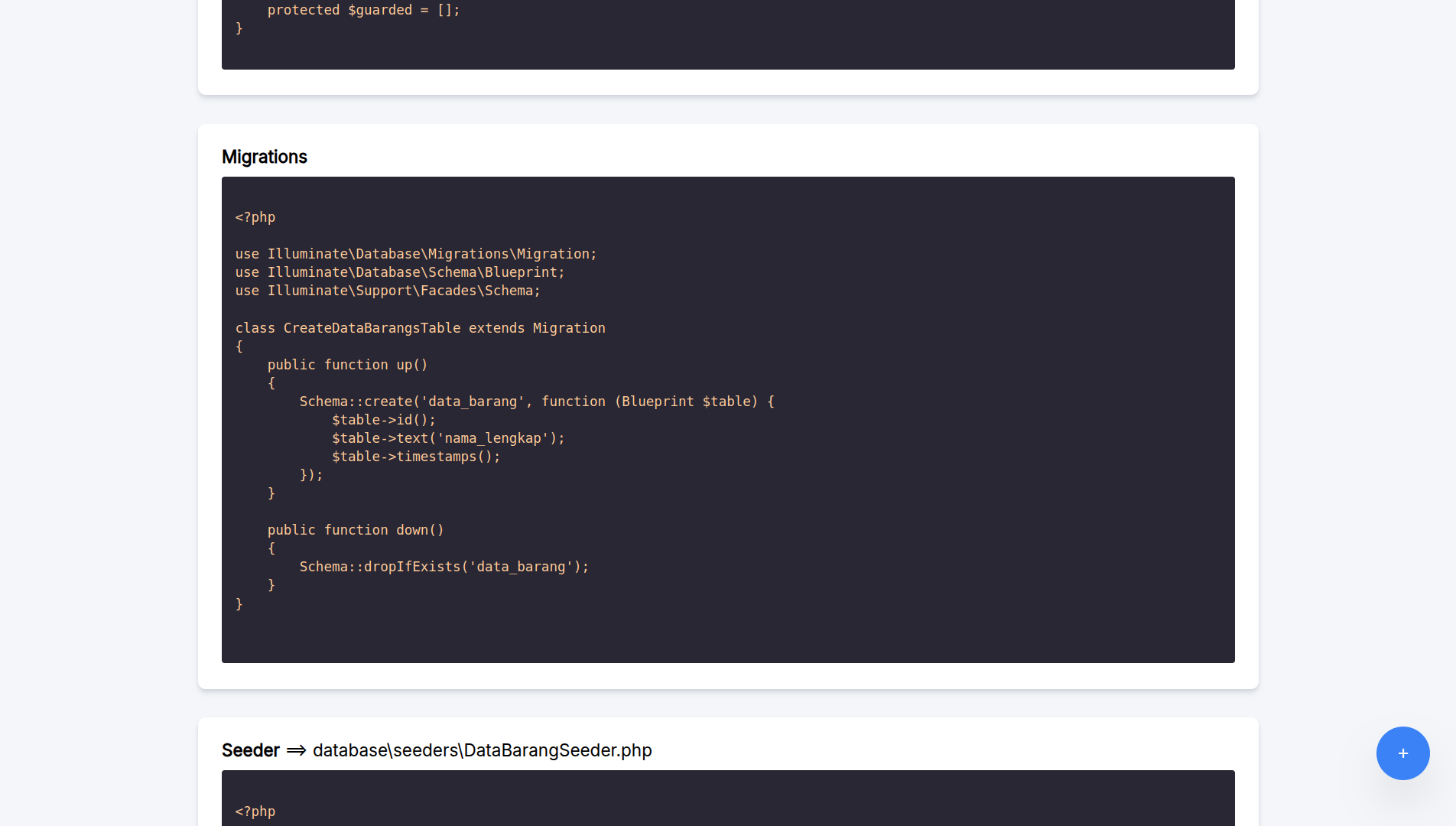Click the final closing brace of the migration class
1456x826 pixels.
pos(239,604)
